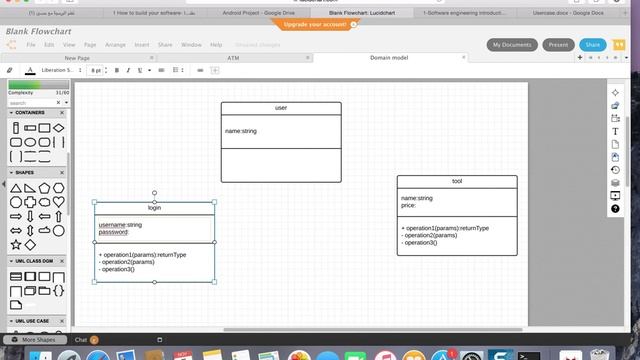Screen dimensions: 640x360
Task: Open the Layers icon in right dock
Action: (x=615, y=183)
